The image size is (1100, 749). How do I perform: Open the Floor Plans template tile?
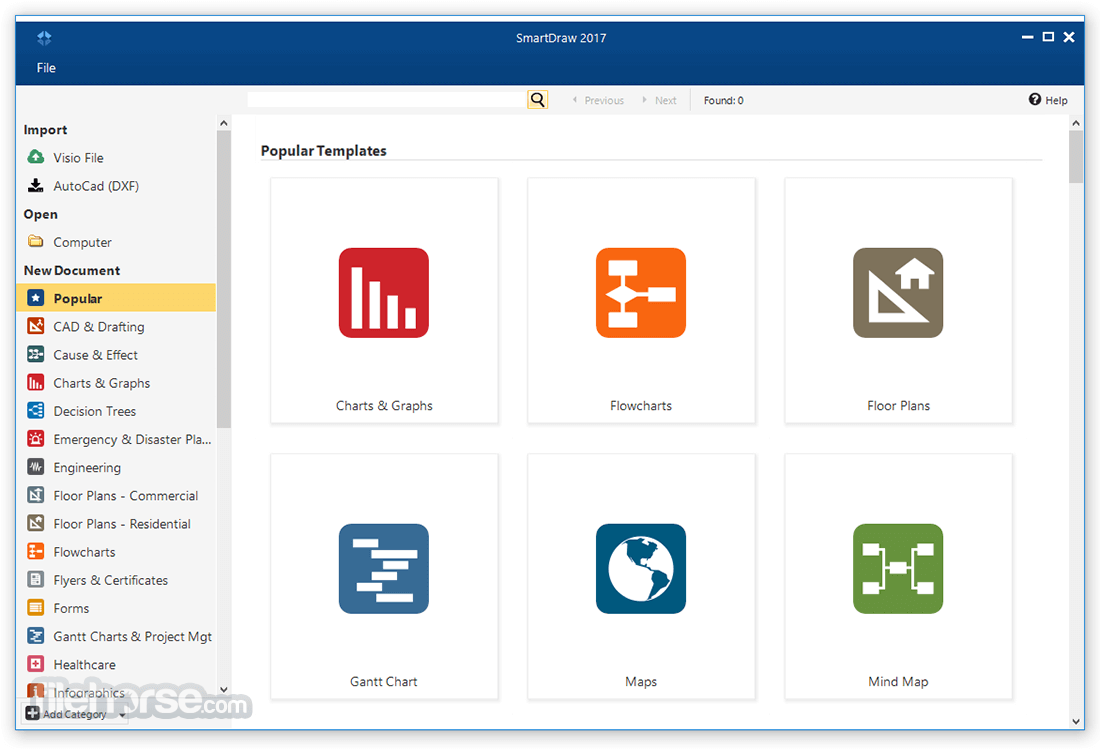pos(898,301)
